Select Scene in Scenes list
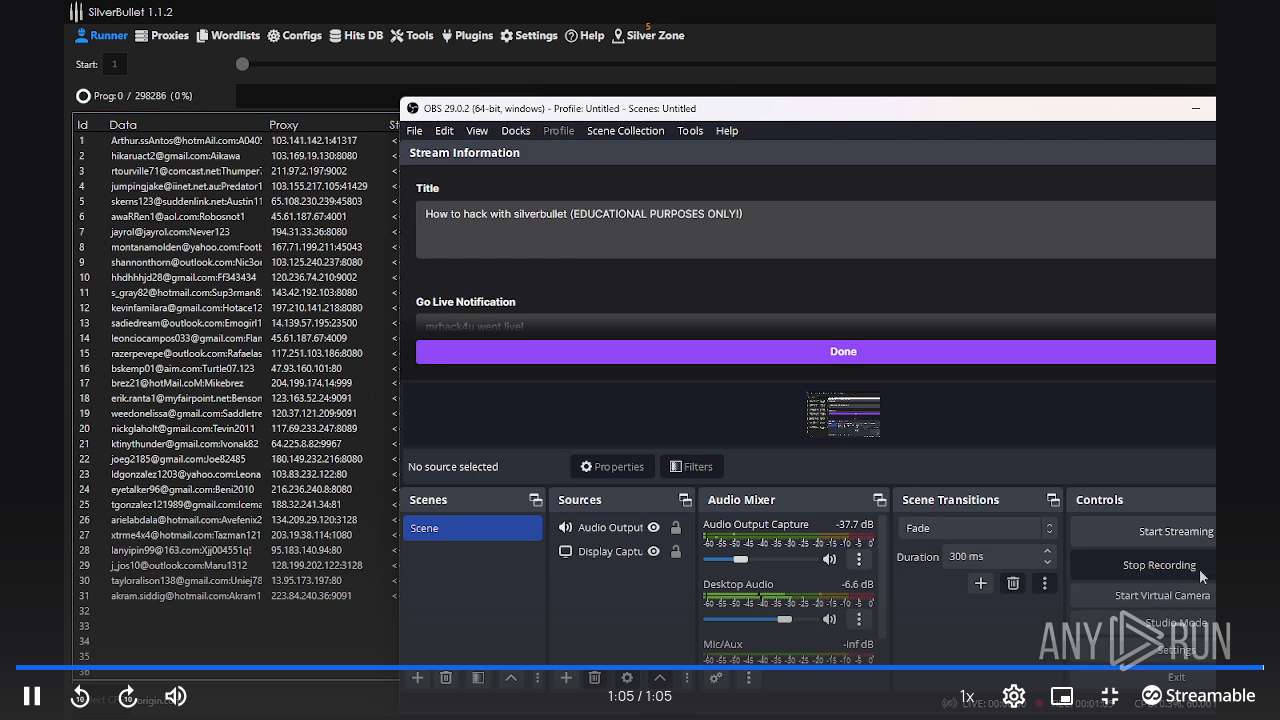 coord(473,528)
